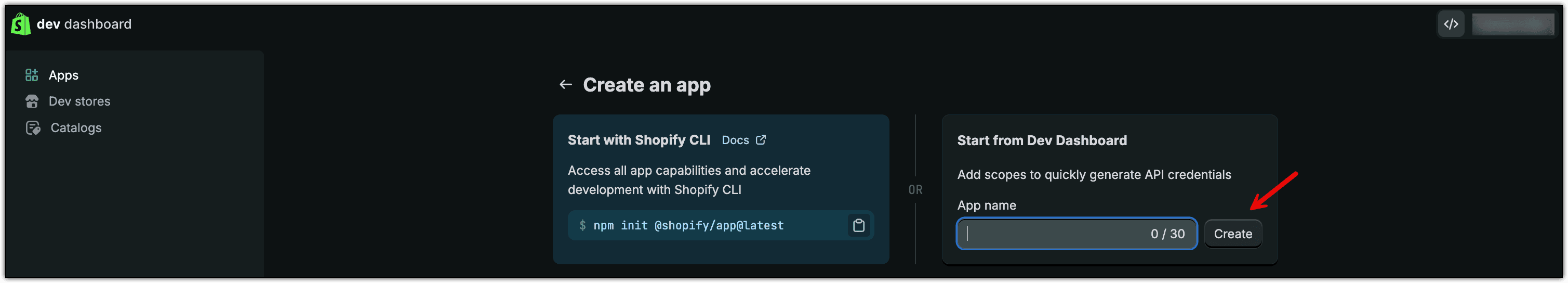This screenshot has height=283, width=1568.
Task: Click the Create button
Action: pyautogui.click(x=1232, y=234)
